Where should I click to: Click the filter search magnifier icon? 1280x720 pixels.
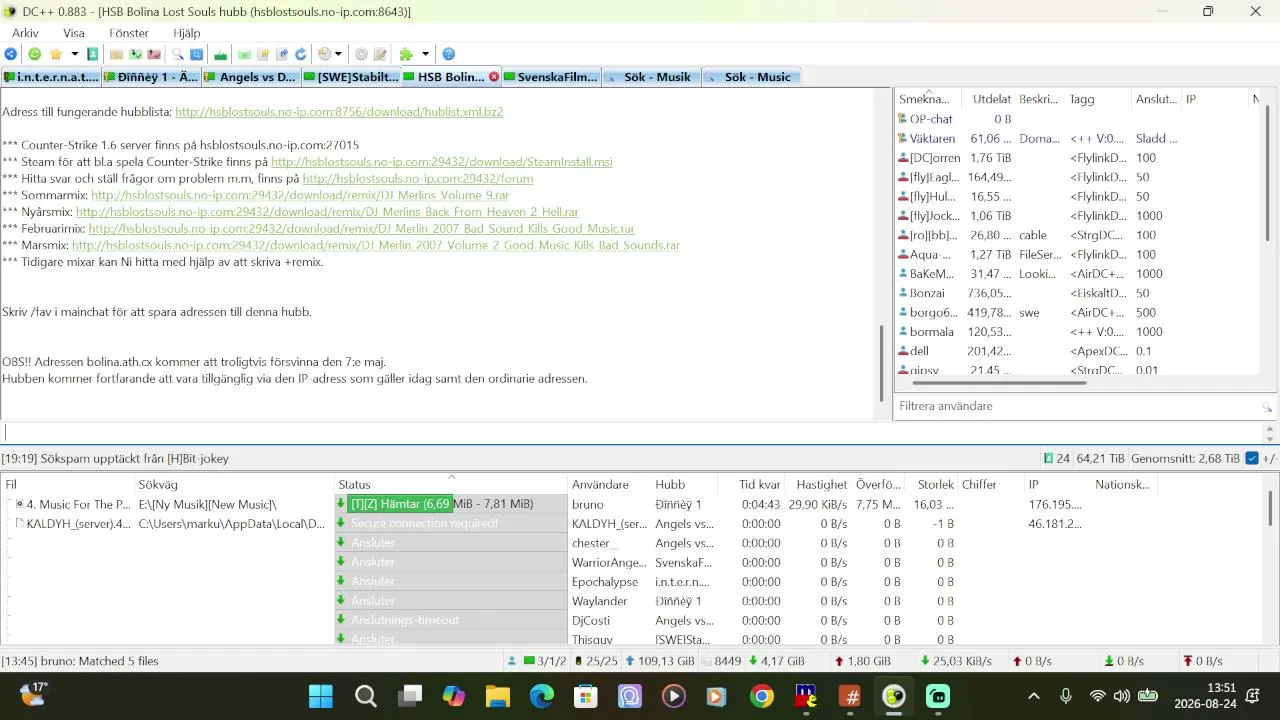pyautogui.click(x=1267, y=407)
